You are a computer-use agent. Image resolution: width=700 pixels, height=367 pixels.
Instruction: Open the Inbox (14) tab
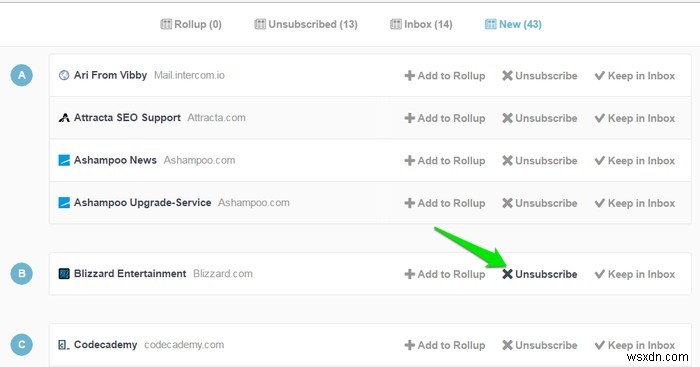coord(421,24)
